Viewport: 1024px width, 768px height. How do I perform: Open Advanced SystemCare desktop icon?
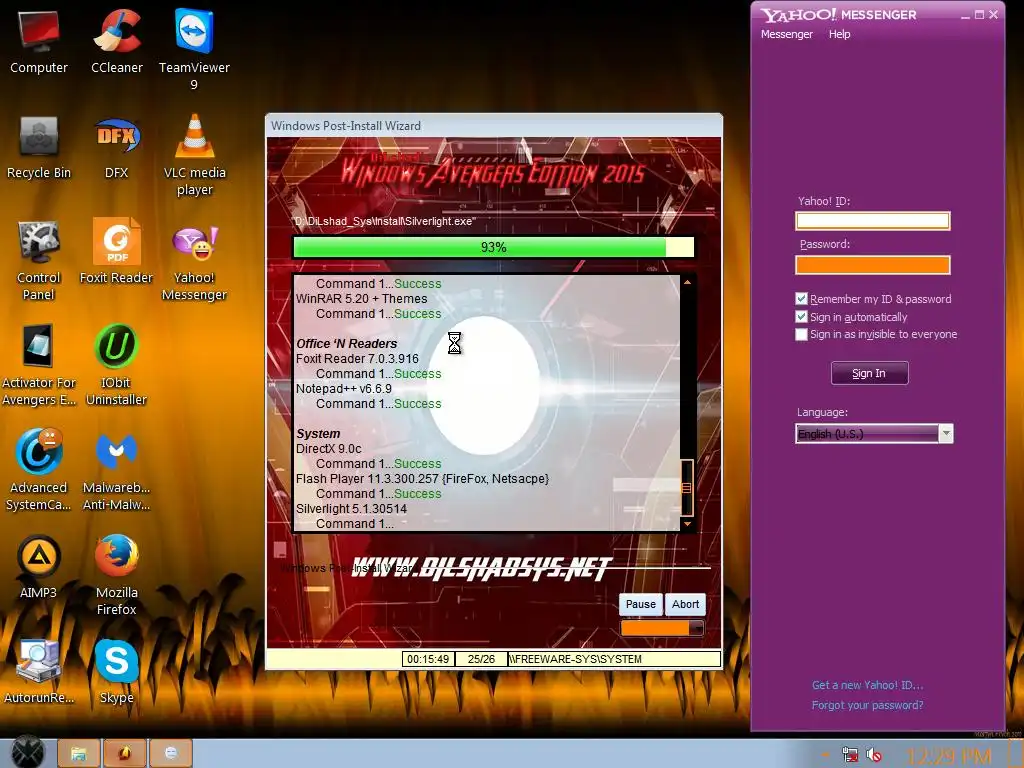39,470
